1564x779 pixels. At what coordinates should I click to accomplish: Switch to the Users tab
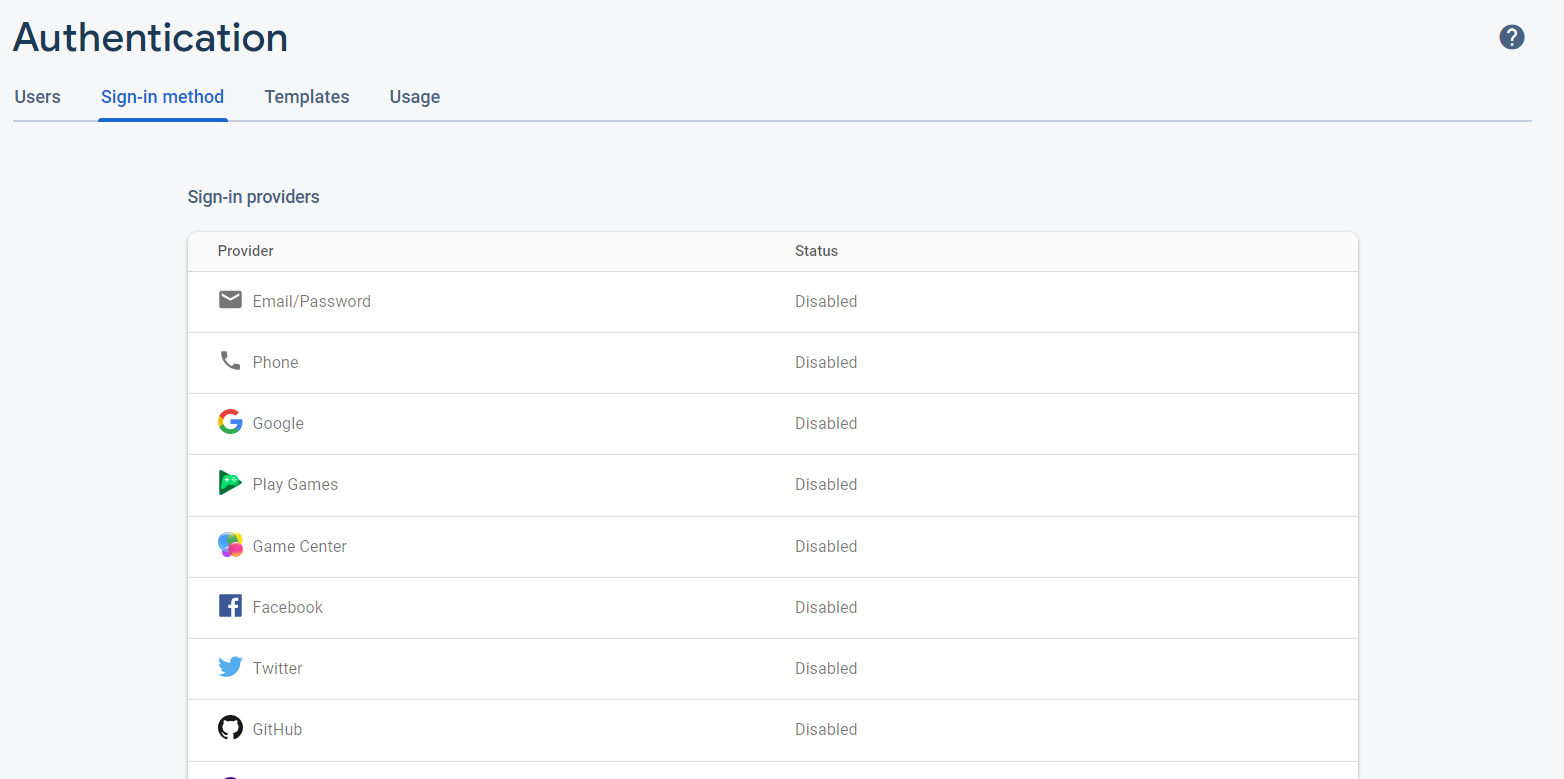pyautogui.click(x=37, y=96)
